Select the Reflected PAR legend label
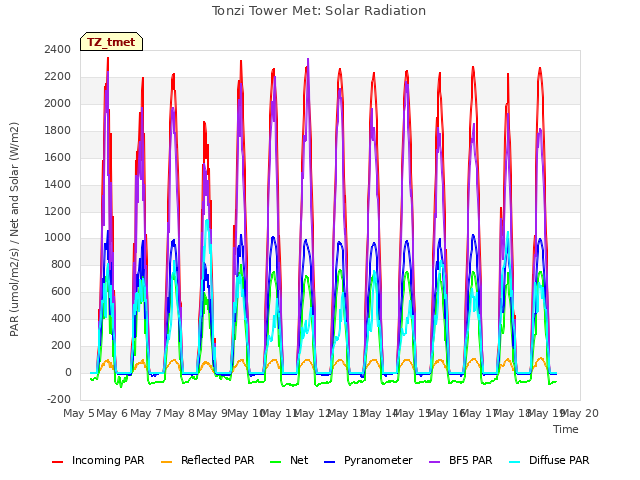This screenshot has width=640, height=480. (x=218, y=460)
